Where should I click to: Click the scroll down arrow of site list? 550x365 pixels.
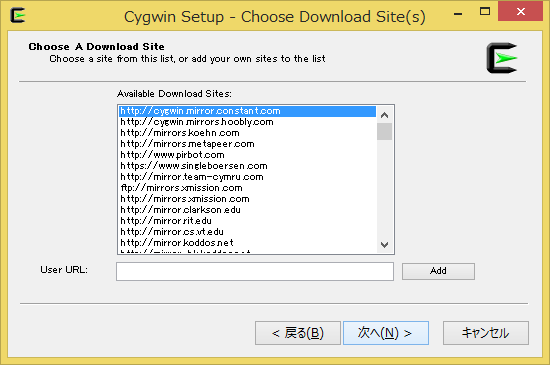(384, 244)
